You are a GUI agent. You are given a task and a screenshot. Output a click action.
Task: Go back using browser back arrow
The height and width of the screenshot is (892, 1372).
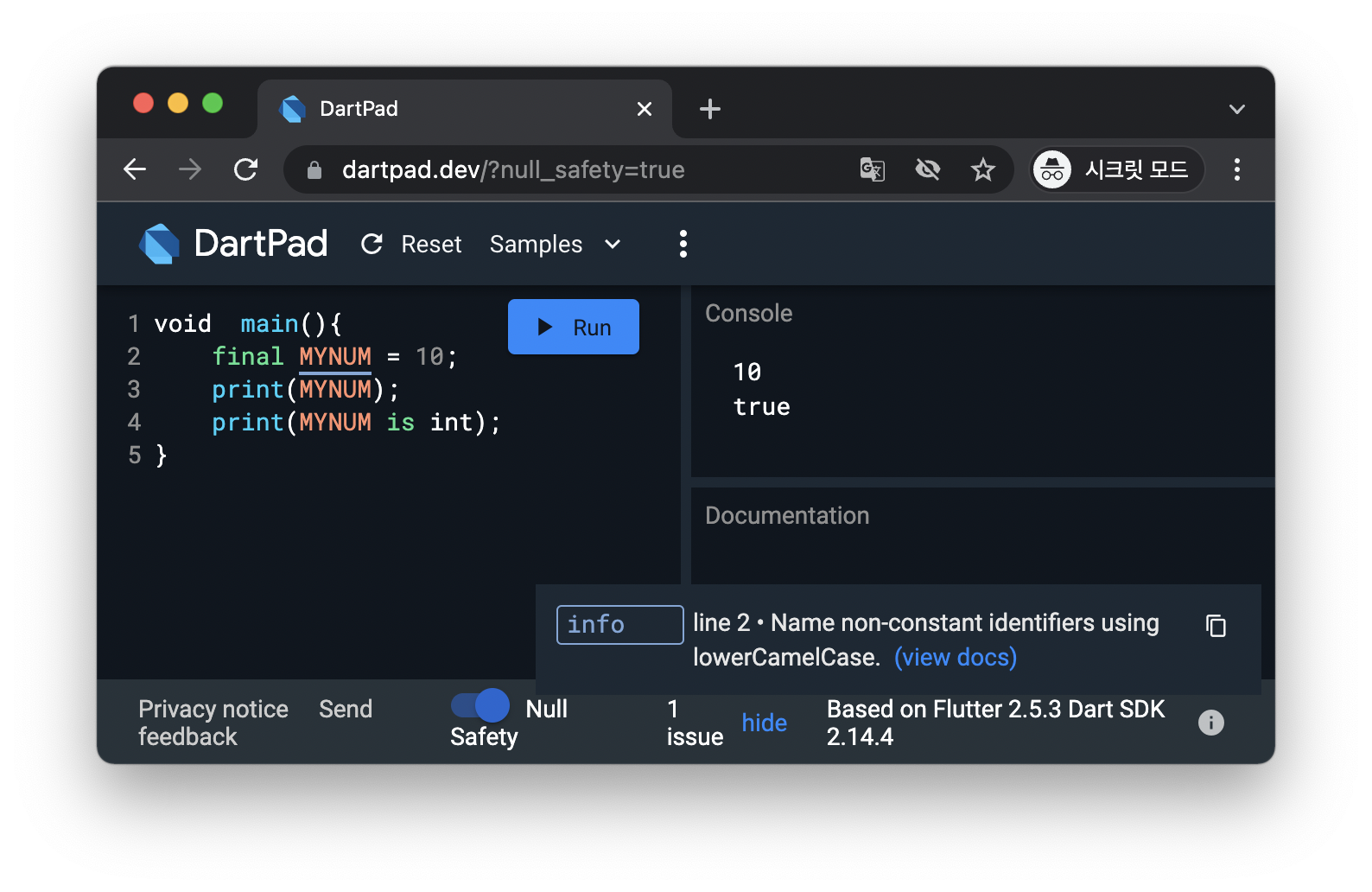pyautogui.click(x=135, y=169)
